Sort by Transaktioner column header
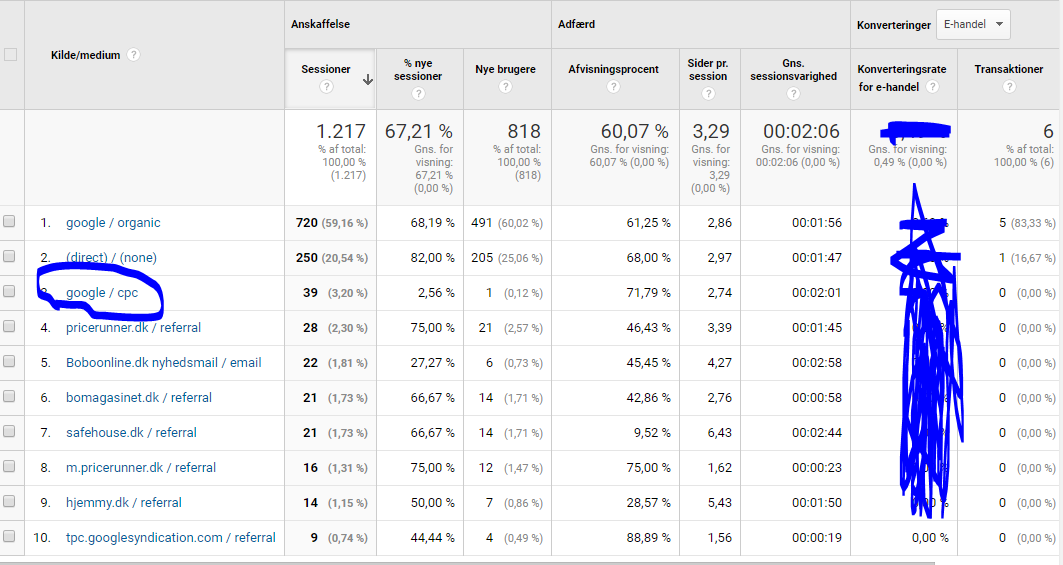 point(1009,69)
